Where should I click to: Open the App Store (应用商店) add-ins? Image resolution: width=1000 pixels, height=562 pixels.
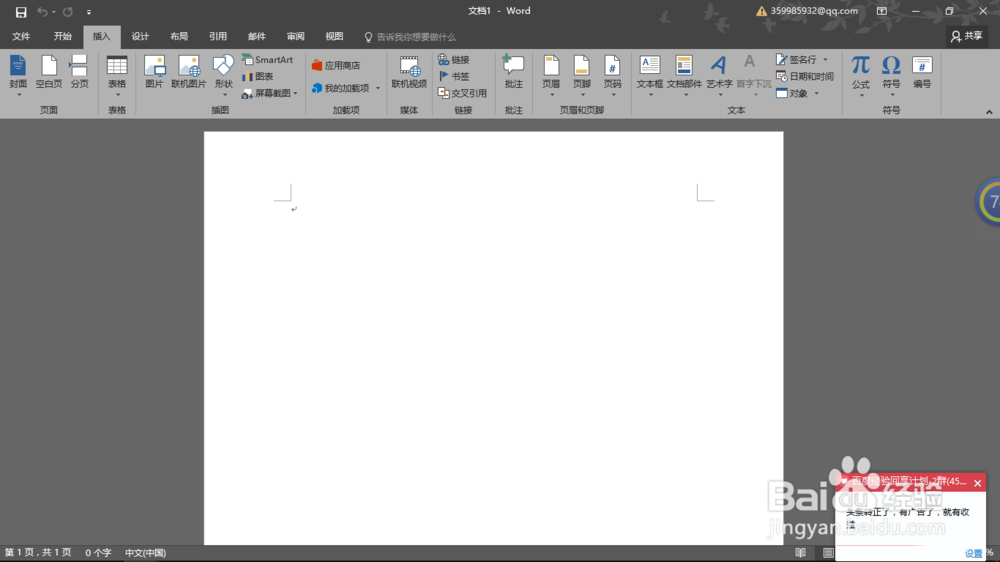click(x=336, y=65)
